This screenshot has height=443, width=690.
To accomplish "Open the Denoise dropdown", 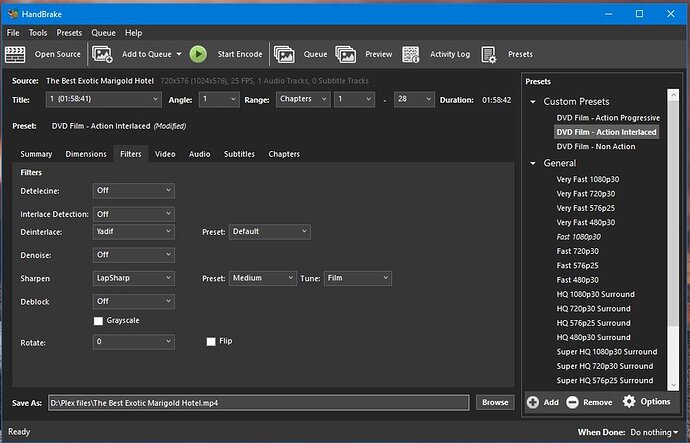I will point(134,255).
